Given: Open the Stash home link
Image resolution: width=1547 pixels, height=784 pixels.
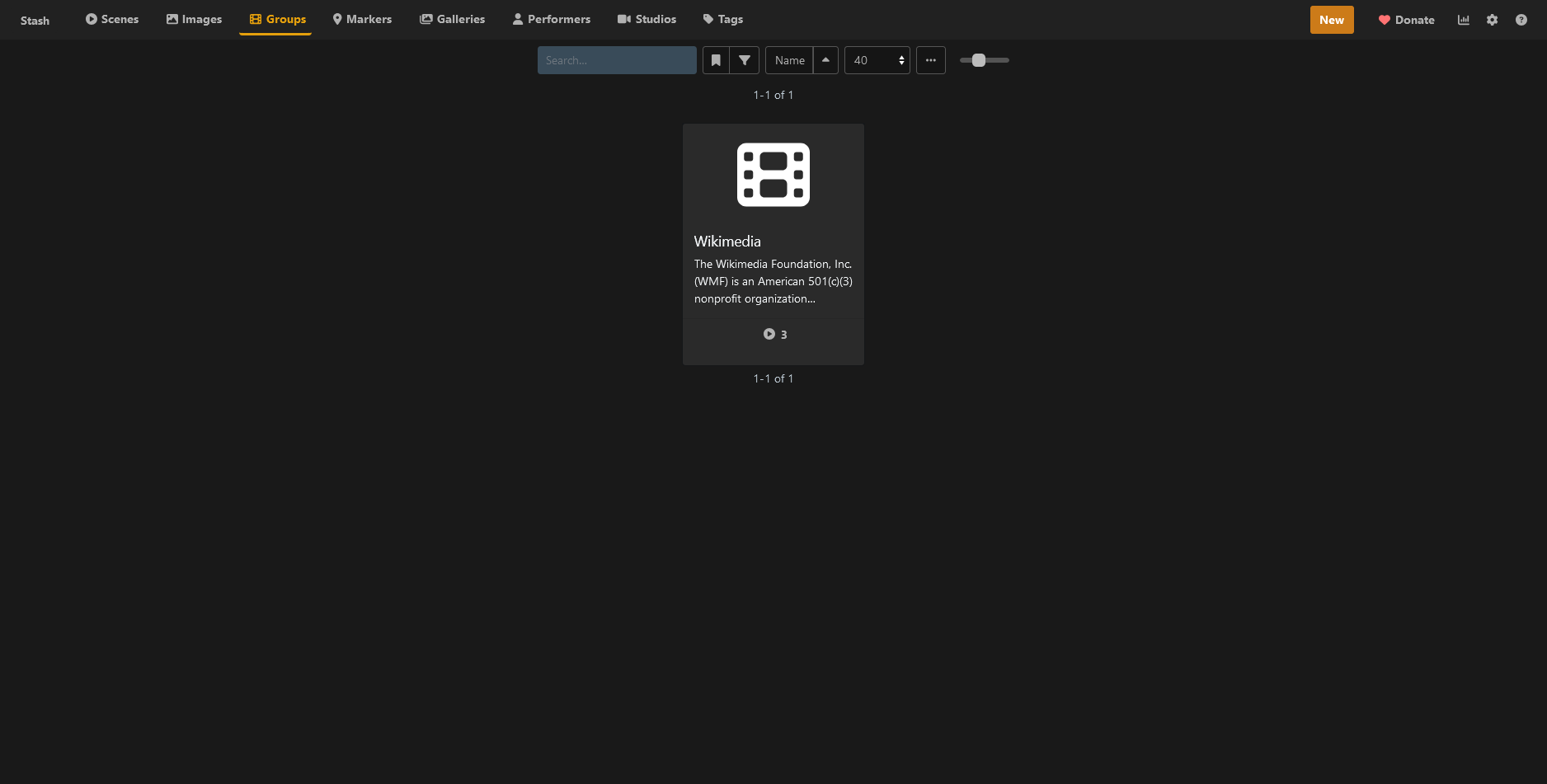Looking at the screenshot, I should coord(35,21).
